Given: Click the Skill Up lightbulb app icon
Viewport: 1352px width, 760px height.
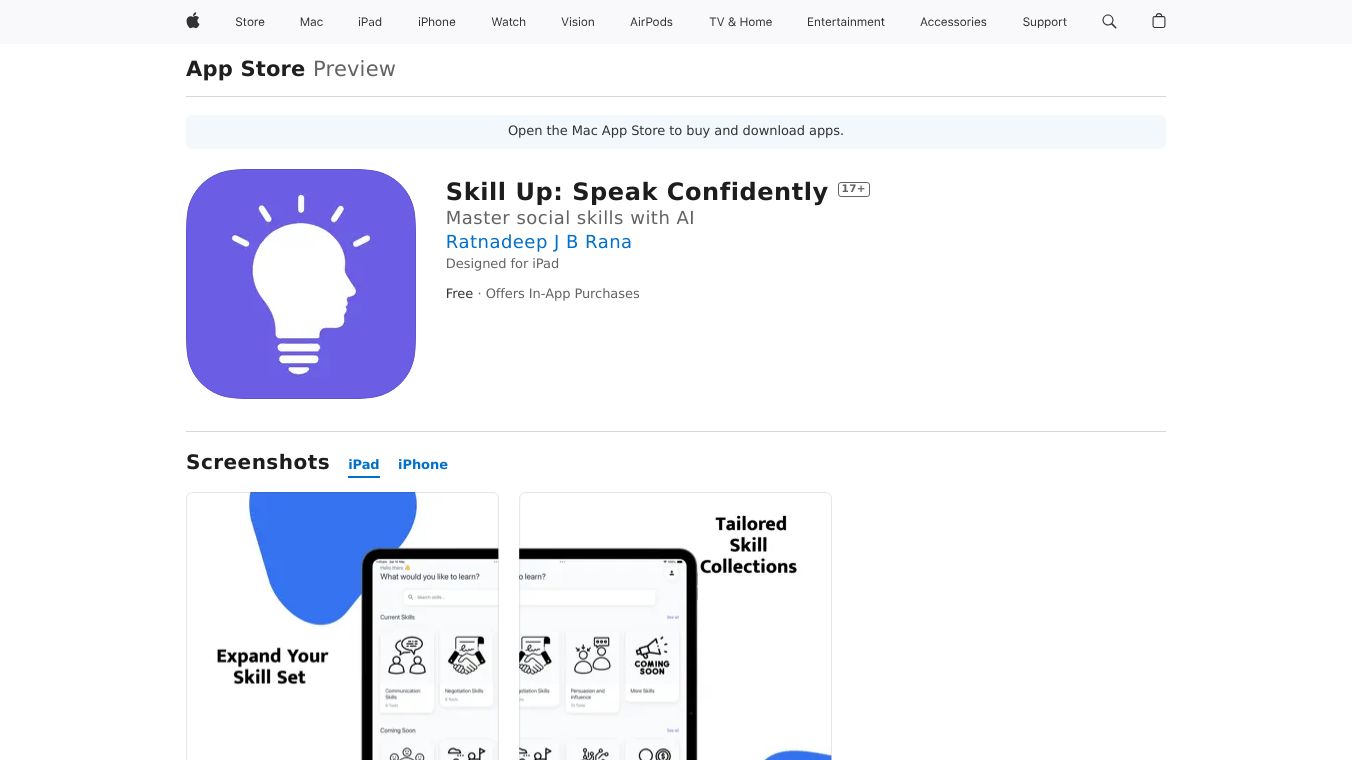Looking at the screenshot, I should pyautogui.click(x=301, y=284).
